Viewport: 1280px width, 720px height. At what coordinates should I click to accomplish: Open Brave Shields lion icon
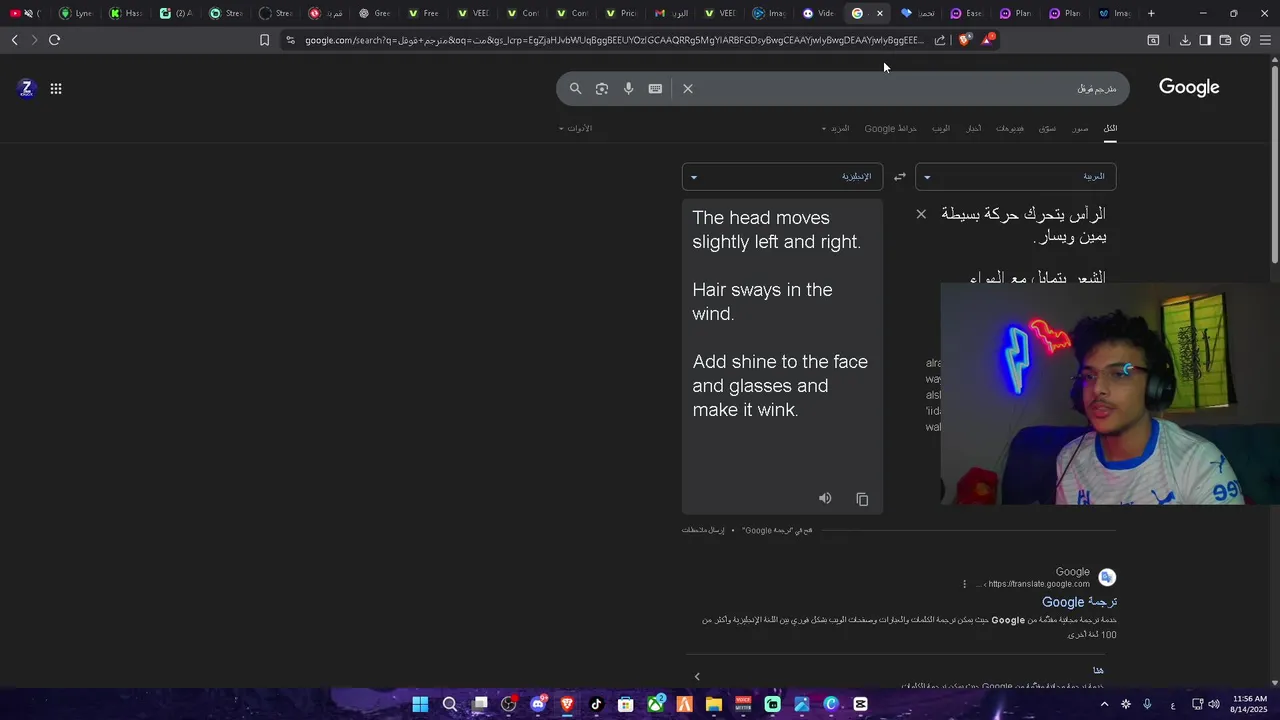(x=964, y=40)
